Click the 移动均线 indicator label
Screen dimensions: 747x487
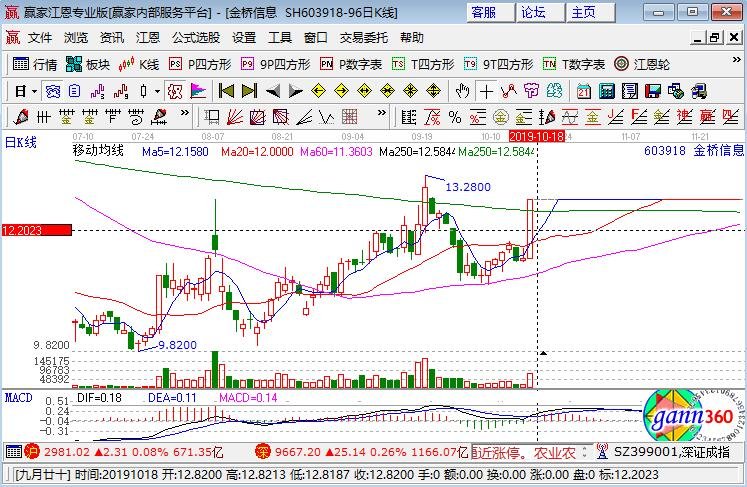tap(98, 151)
